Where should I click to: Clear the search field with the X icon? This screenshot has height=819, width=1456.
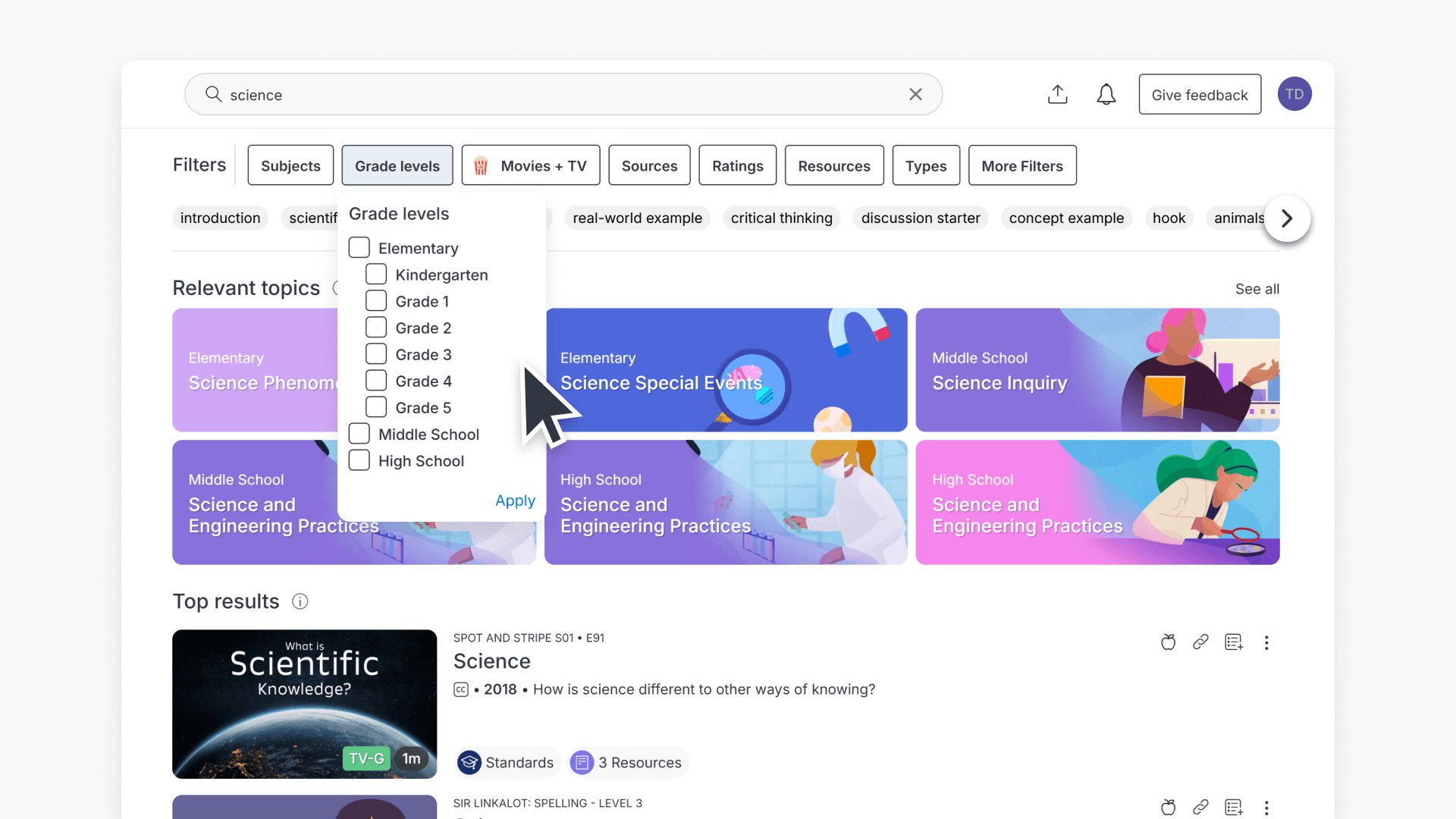[915, 94]
